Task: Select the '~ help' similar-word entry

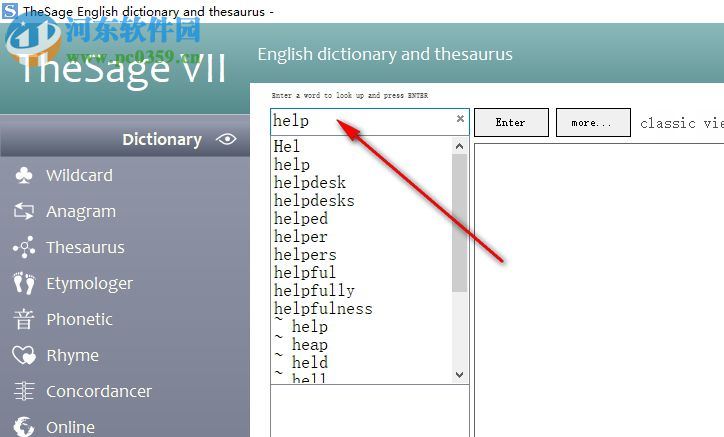Action: pyautogui.click(x=301, y=327)
